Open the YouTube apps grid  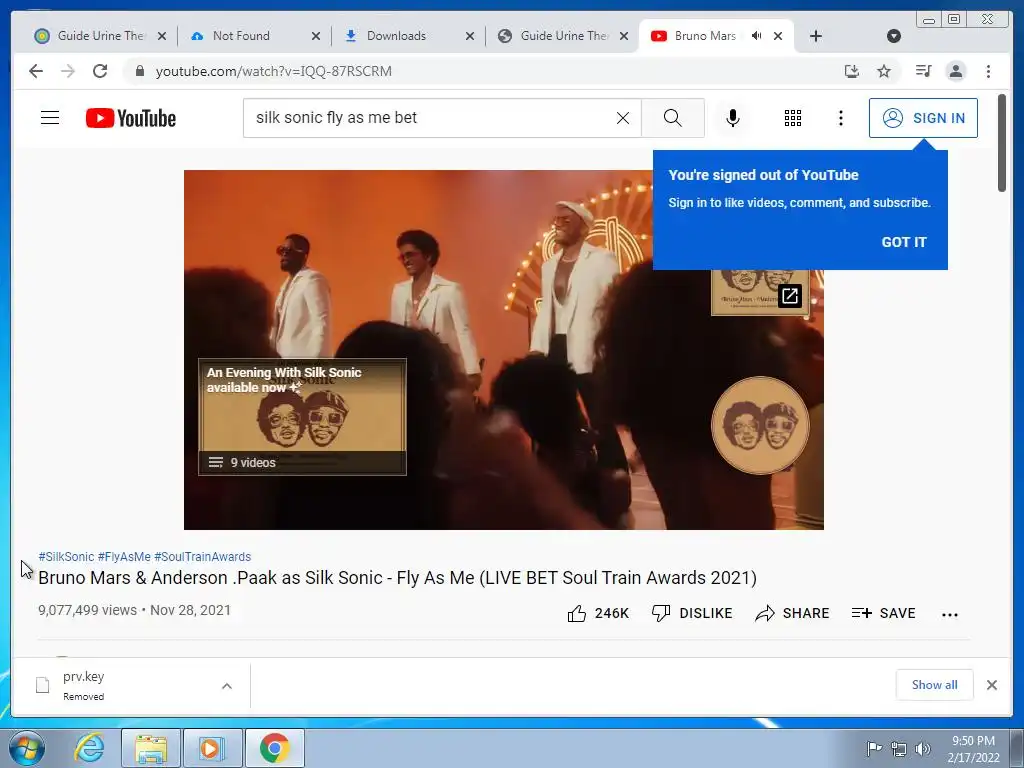(793, 118)
